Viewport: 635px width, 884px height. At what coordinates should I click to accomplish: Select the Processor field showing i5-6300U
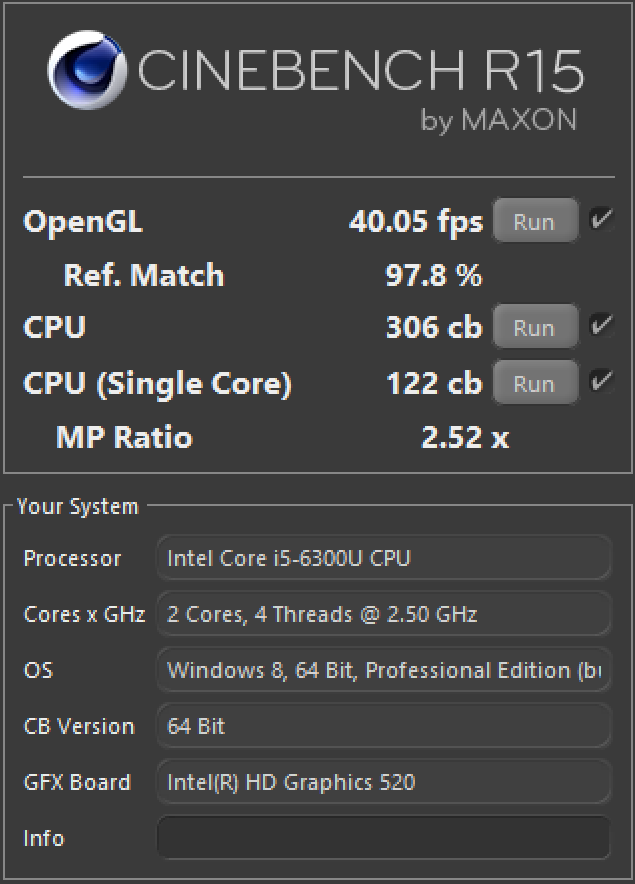[x=383, y=558]
